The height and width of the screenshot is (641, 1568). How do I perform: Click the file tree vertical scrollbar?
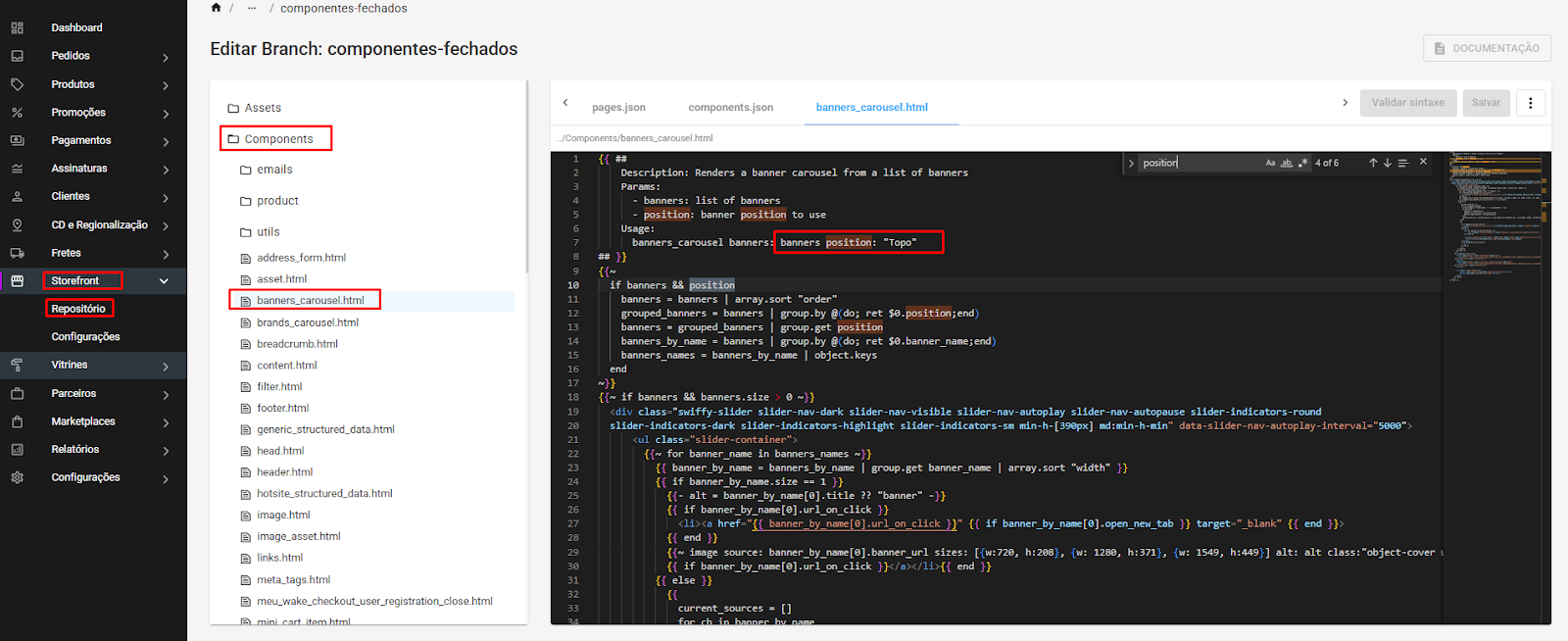pyautogui.click(x=527, y=176)
